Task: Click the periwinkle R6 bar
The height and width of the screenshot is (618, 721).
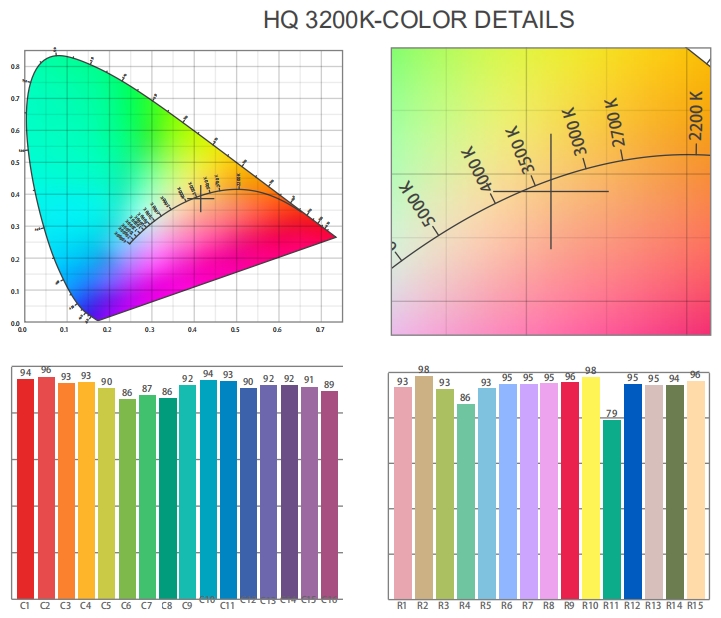Action: pyautogui.click(x=508, y=492)
